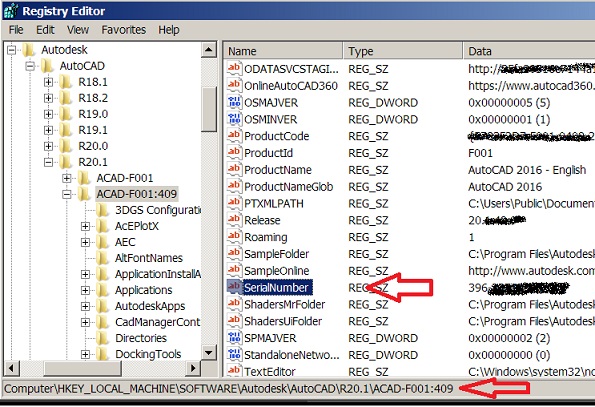The width and height of the screenshot is (595, 407).
Task: Click the R18.1 folder icon
Action: pos(66,82)
